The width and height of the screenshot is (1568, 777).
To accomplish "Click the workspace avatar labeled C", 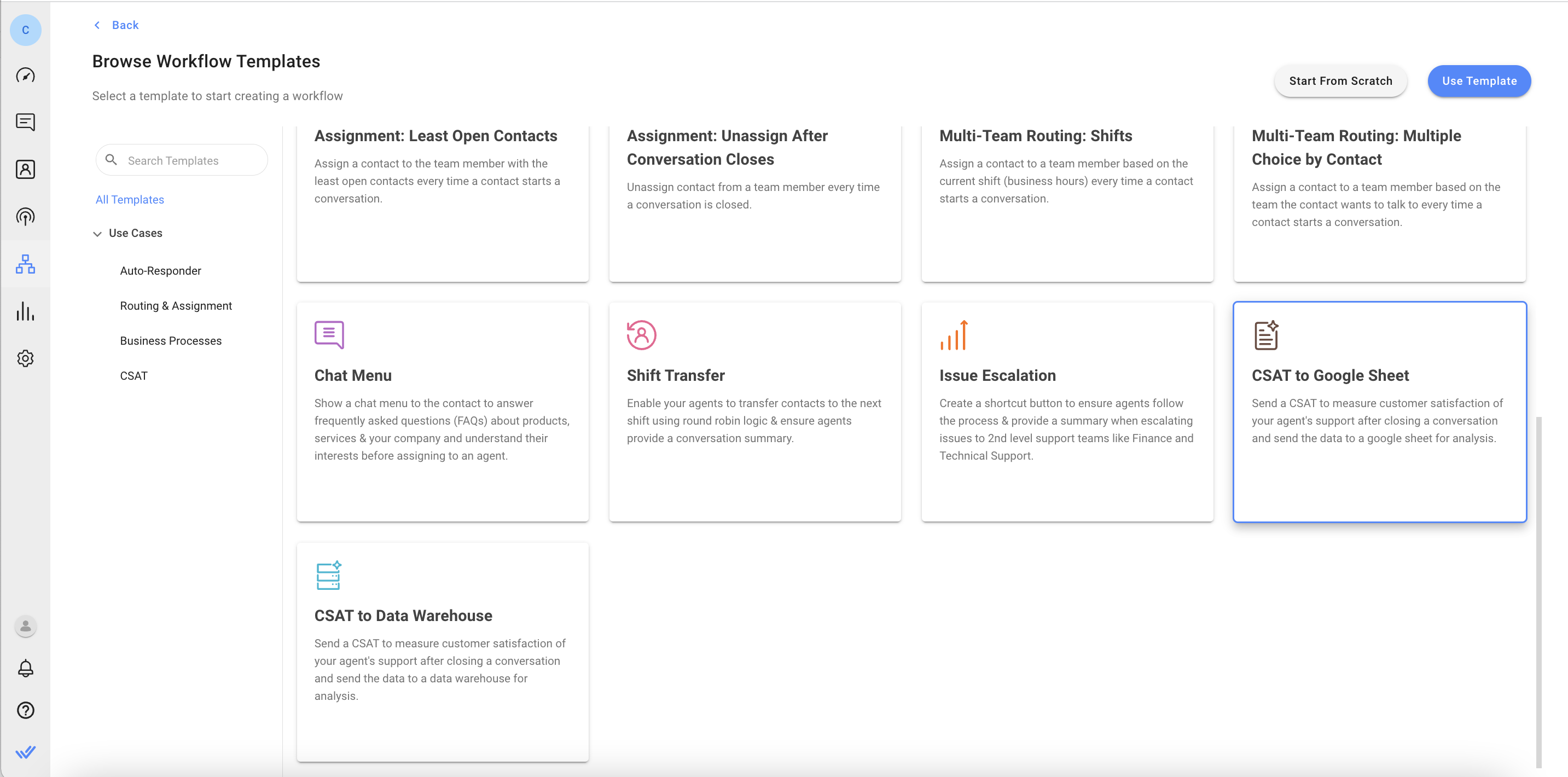I will click(x=25, y=30).
